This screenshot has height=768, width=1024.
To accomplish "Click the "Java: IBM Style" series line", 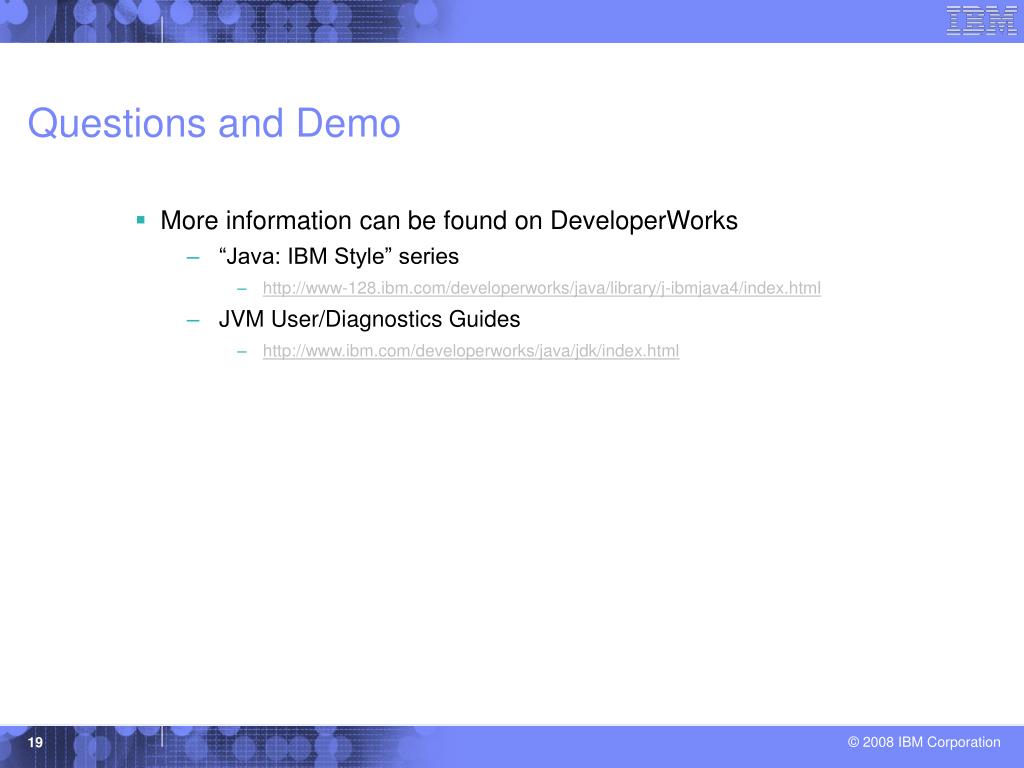I will coord(338,256).
